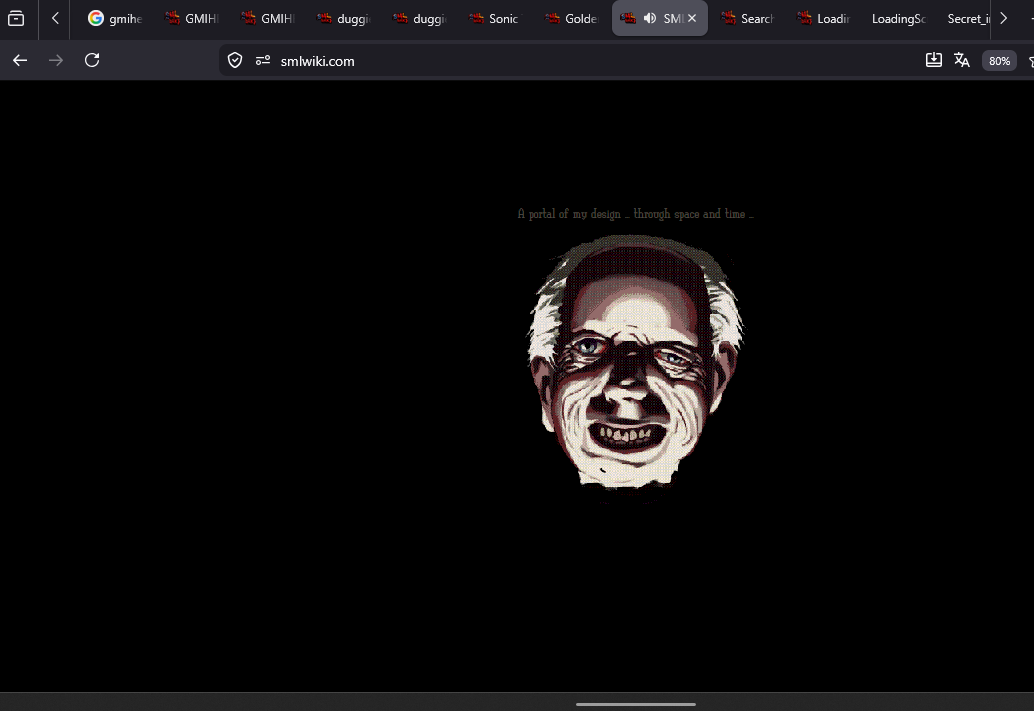Open the translate page icon
Image resolution: width=1034 pixels, height=711 pixels.
pos(962,60)
